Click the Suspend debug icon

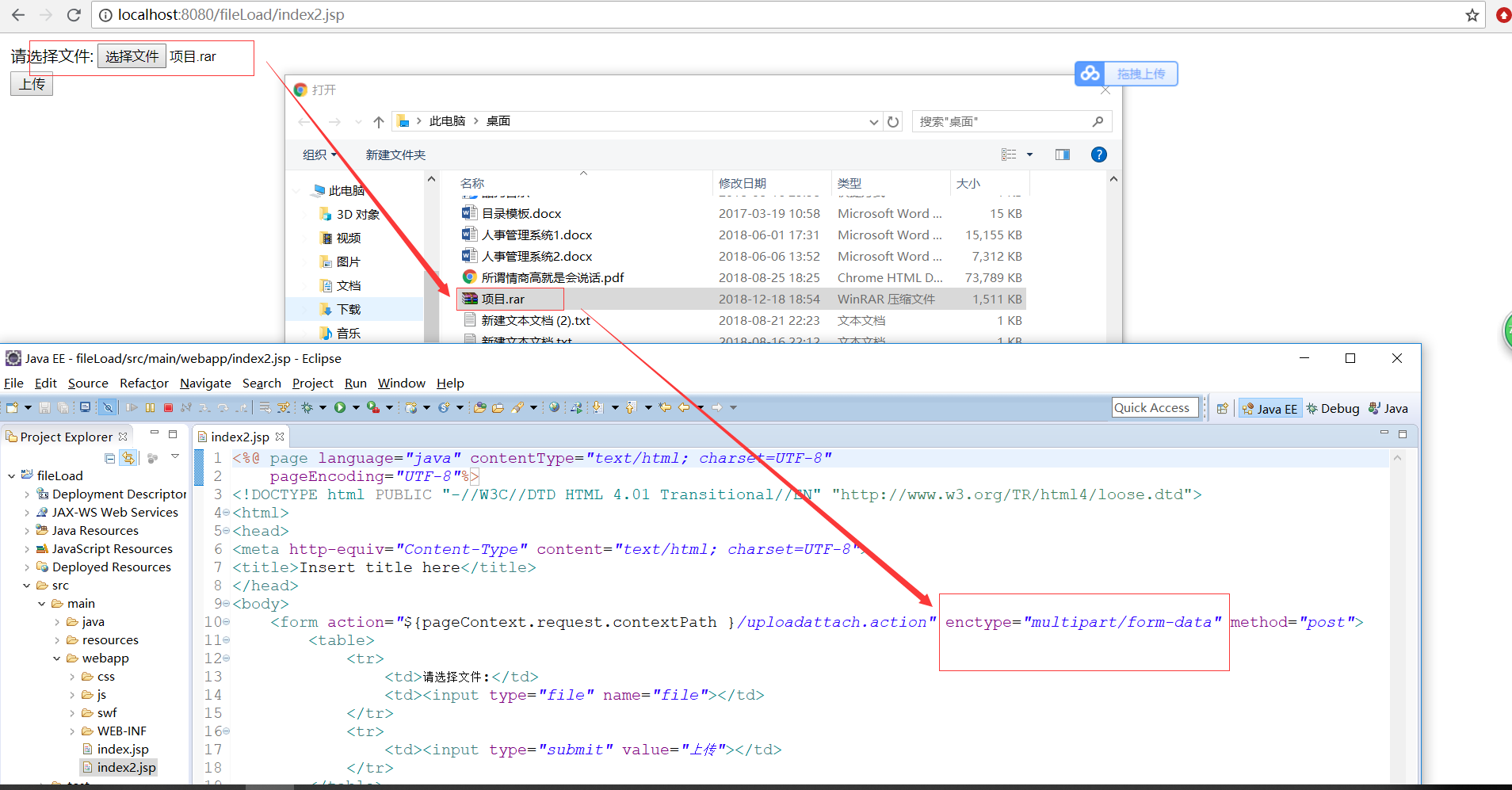point(150,407)
